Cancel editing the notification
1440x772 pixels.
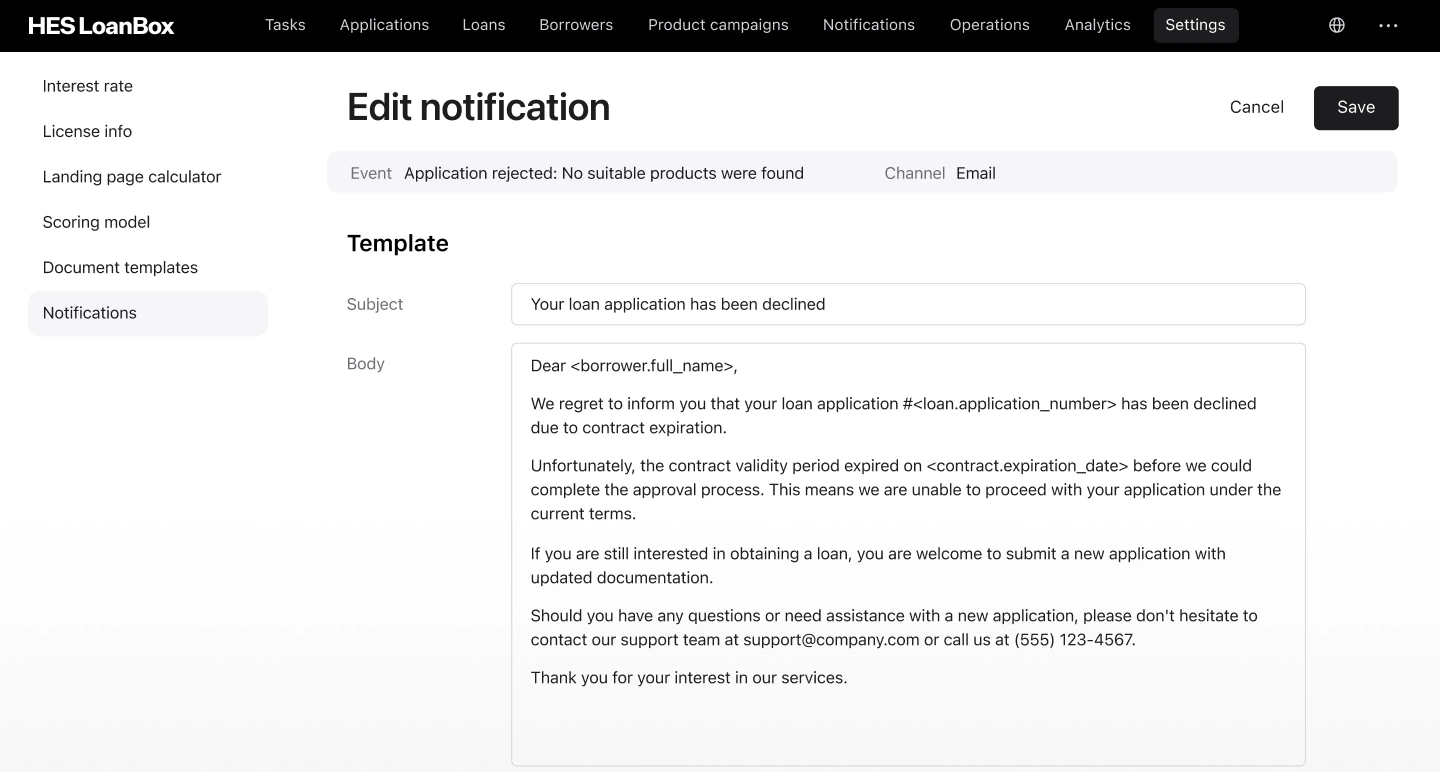(x=1256, y=107)
